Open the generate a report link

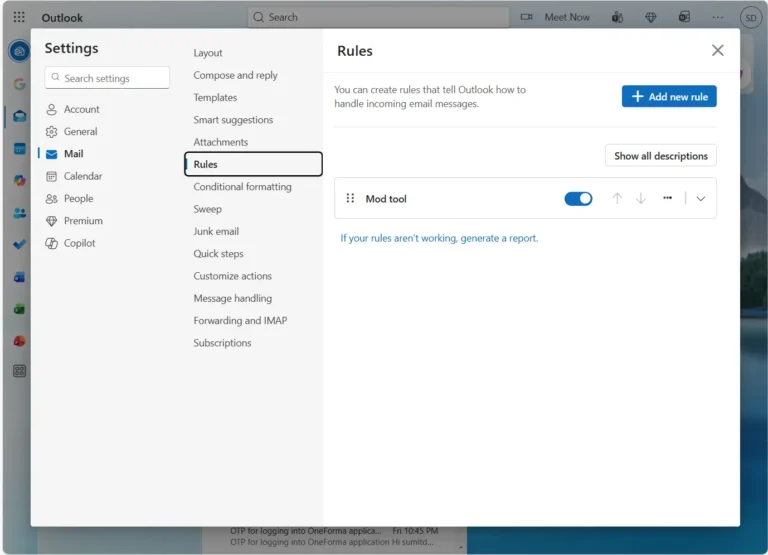pyautogui.click(x=439, y=238)
